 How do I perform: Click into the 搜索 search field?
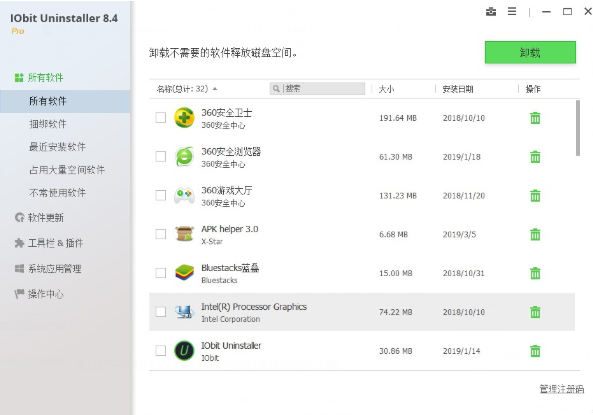[x=317, y=89]
